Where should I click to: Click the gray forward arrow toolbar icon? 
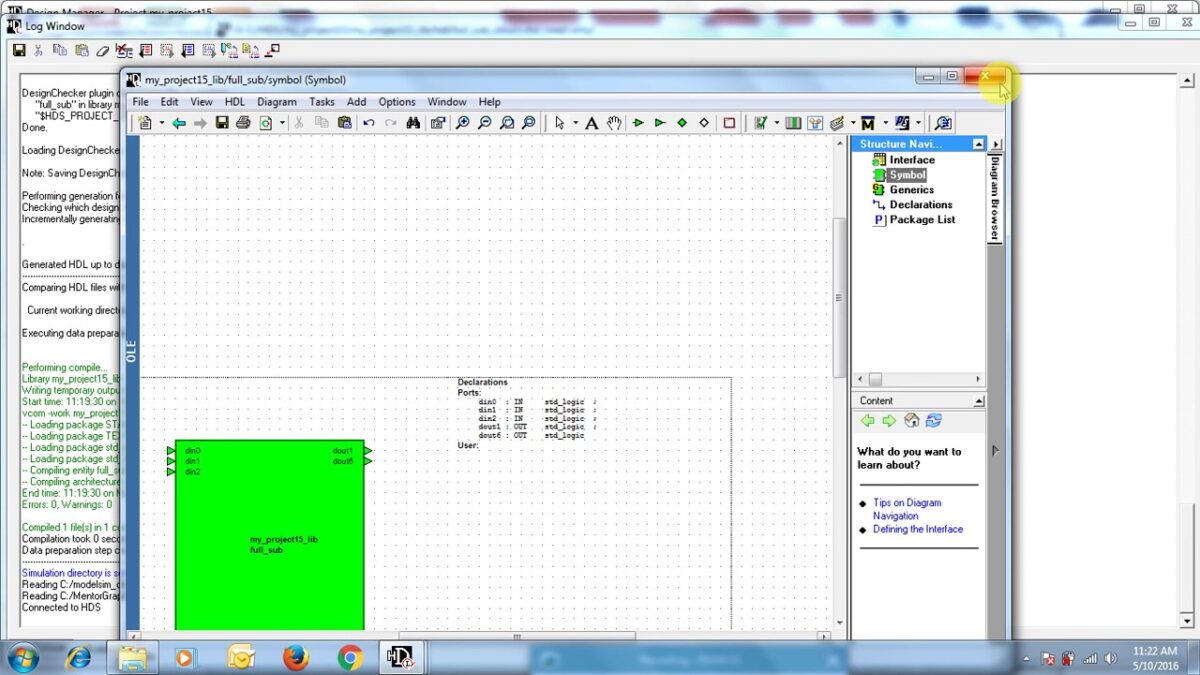click(200, 123)
